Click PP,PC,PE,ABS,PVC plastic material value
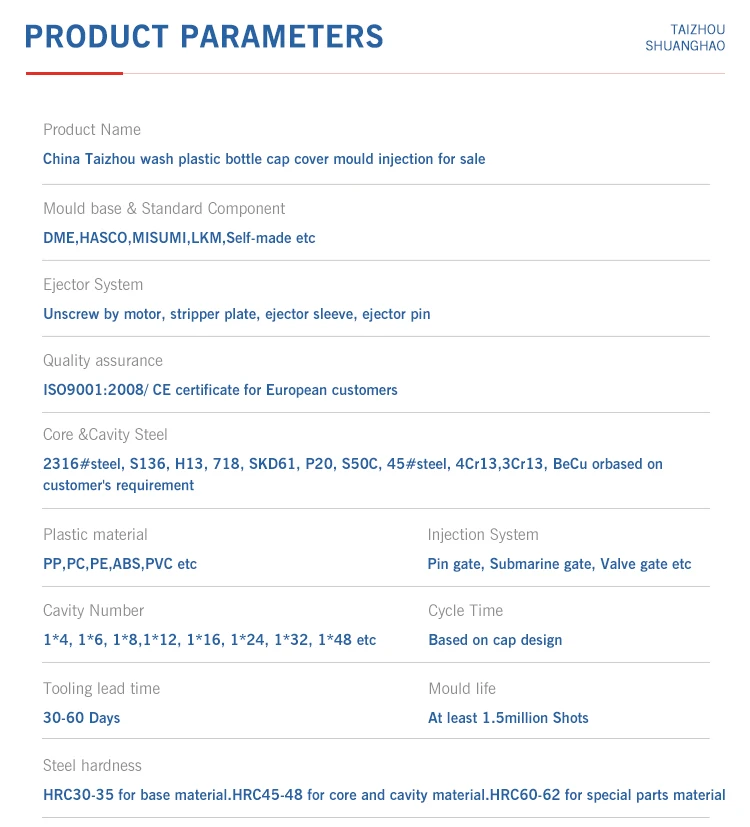 [x=120, y=564]
